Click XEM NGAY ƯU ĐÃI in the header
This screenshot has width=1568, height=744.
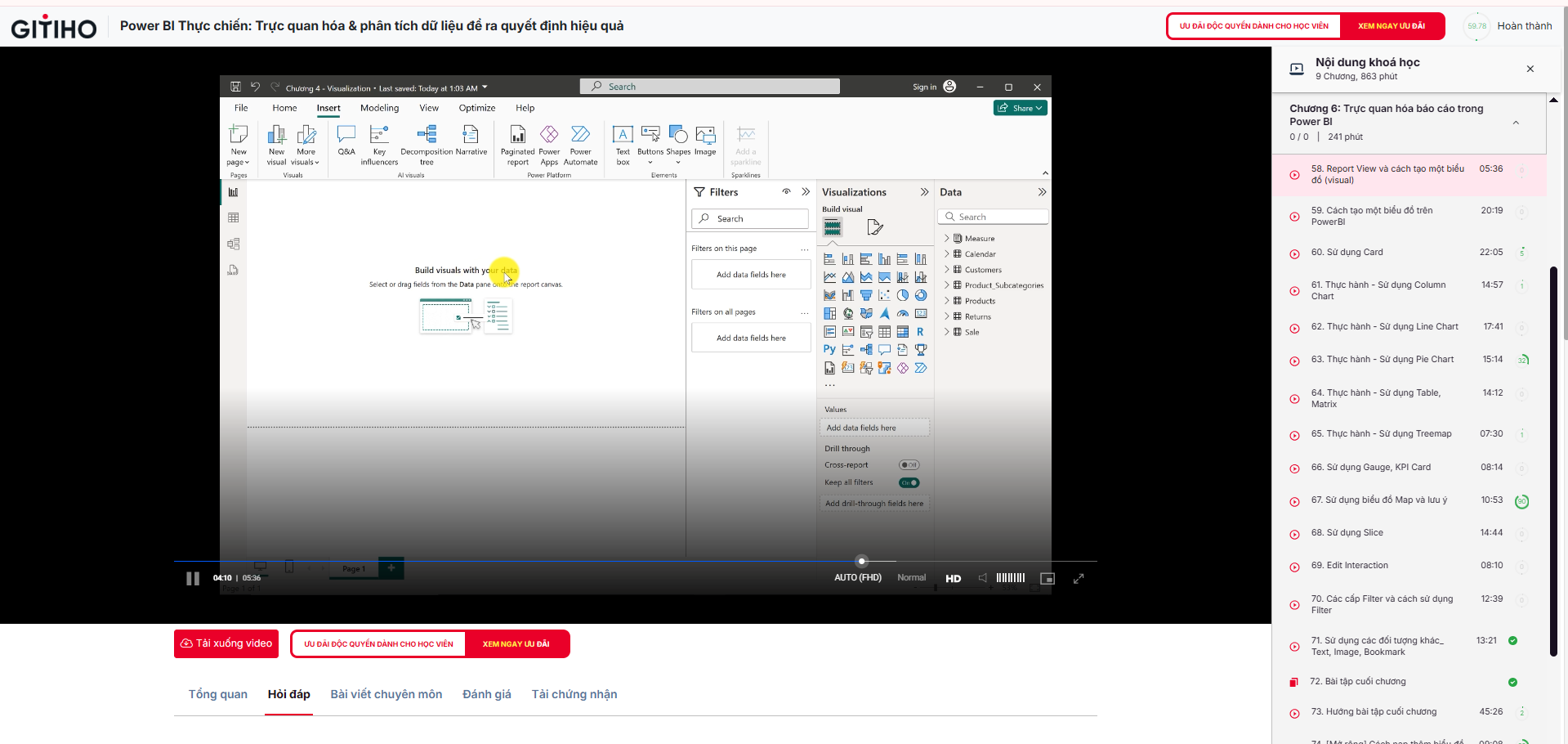1392,26
